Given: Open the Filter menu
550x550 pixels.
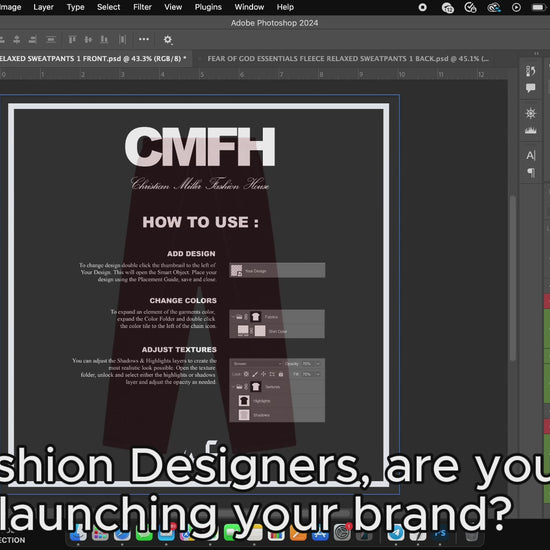Looking at the screenshot, I should (142, 7).
